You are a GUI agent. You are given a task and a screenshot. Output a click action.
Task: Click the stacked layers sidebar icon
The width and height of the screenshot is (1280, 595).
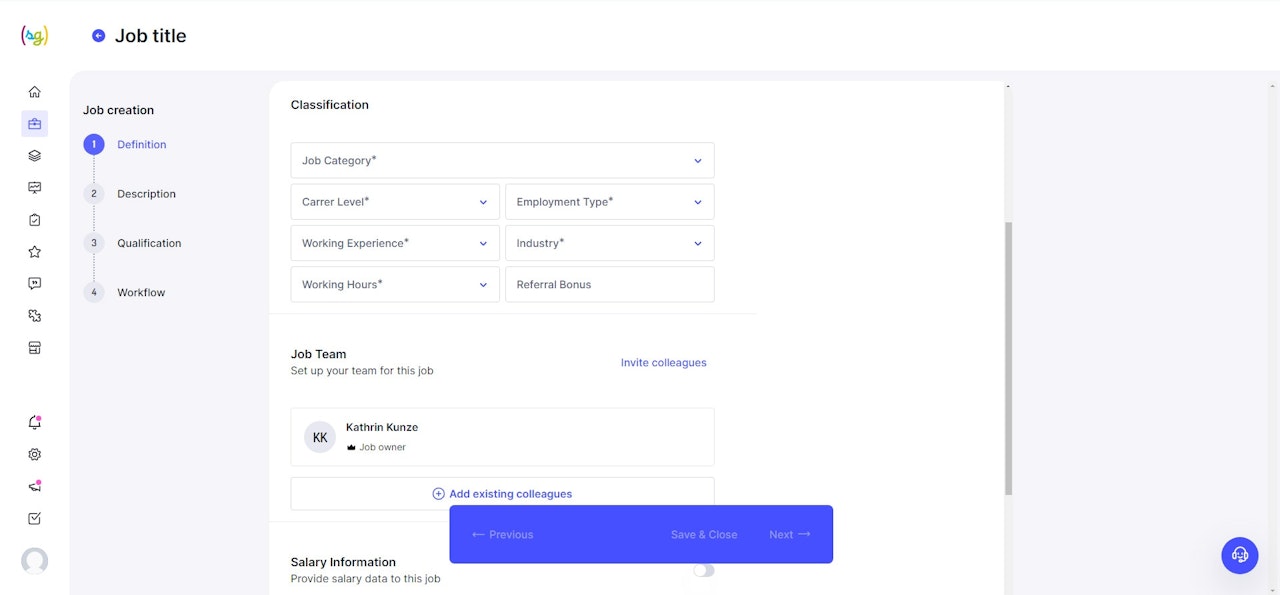[34, 156]
